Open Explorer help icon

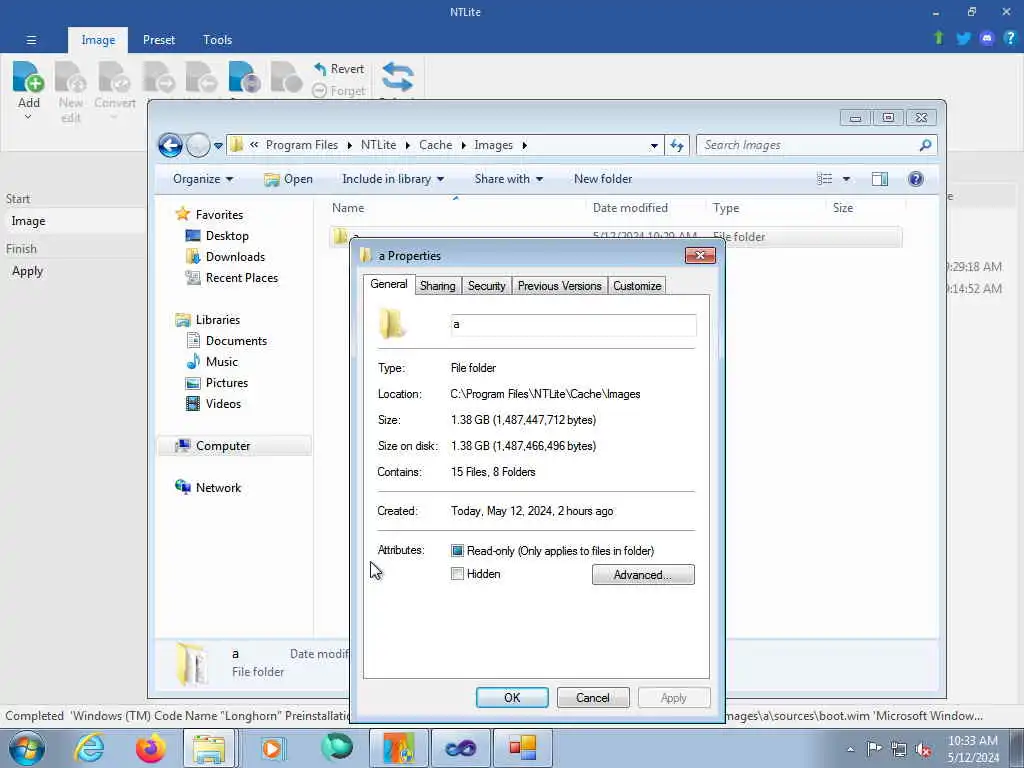click(916, 179)
